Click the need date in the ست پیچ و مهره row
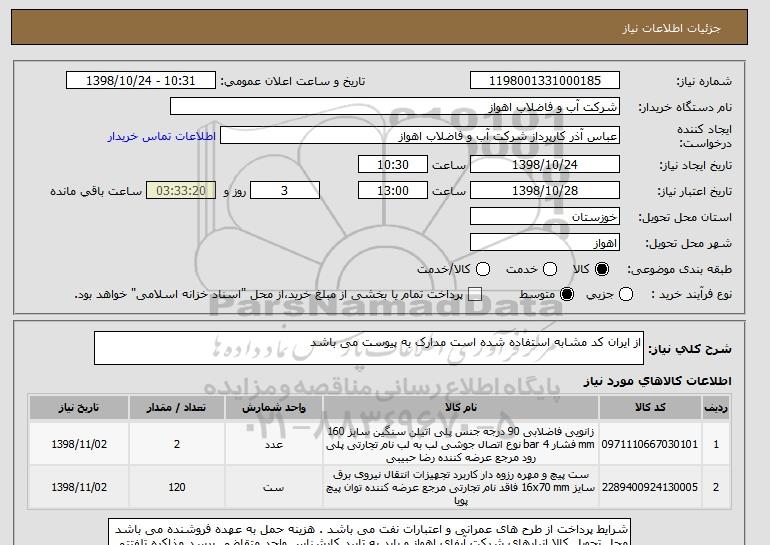This screenshot has width=770, height=545. pos(79,487)
